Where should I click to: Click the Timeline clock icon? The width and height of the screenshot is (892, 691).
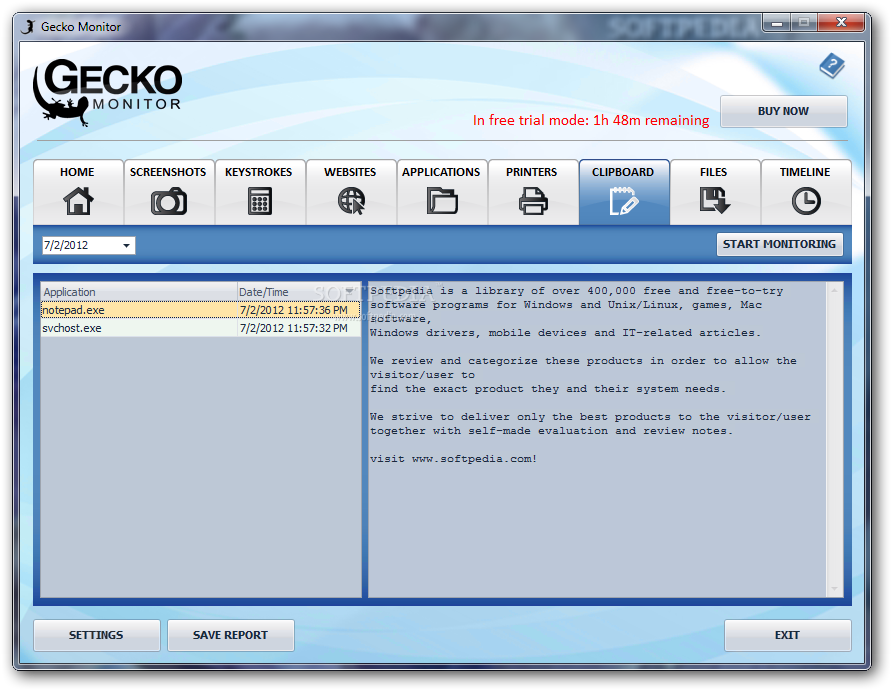806,201
